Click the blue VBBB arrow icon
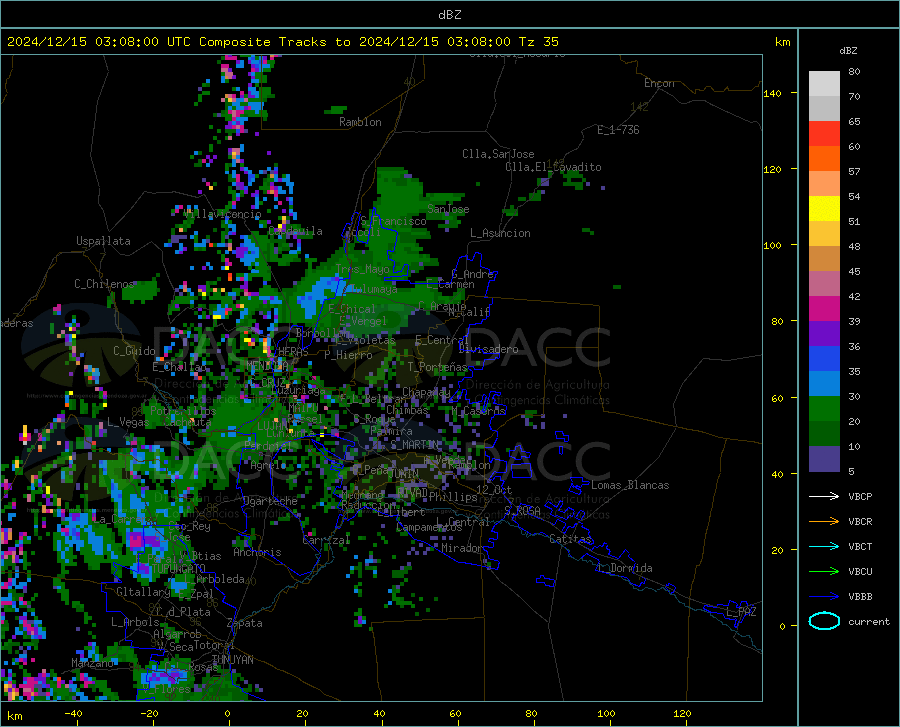Viewport: 900px width, 727px height. (824, 597)
